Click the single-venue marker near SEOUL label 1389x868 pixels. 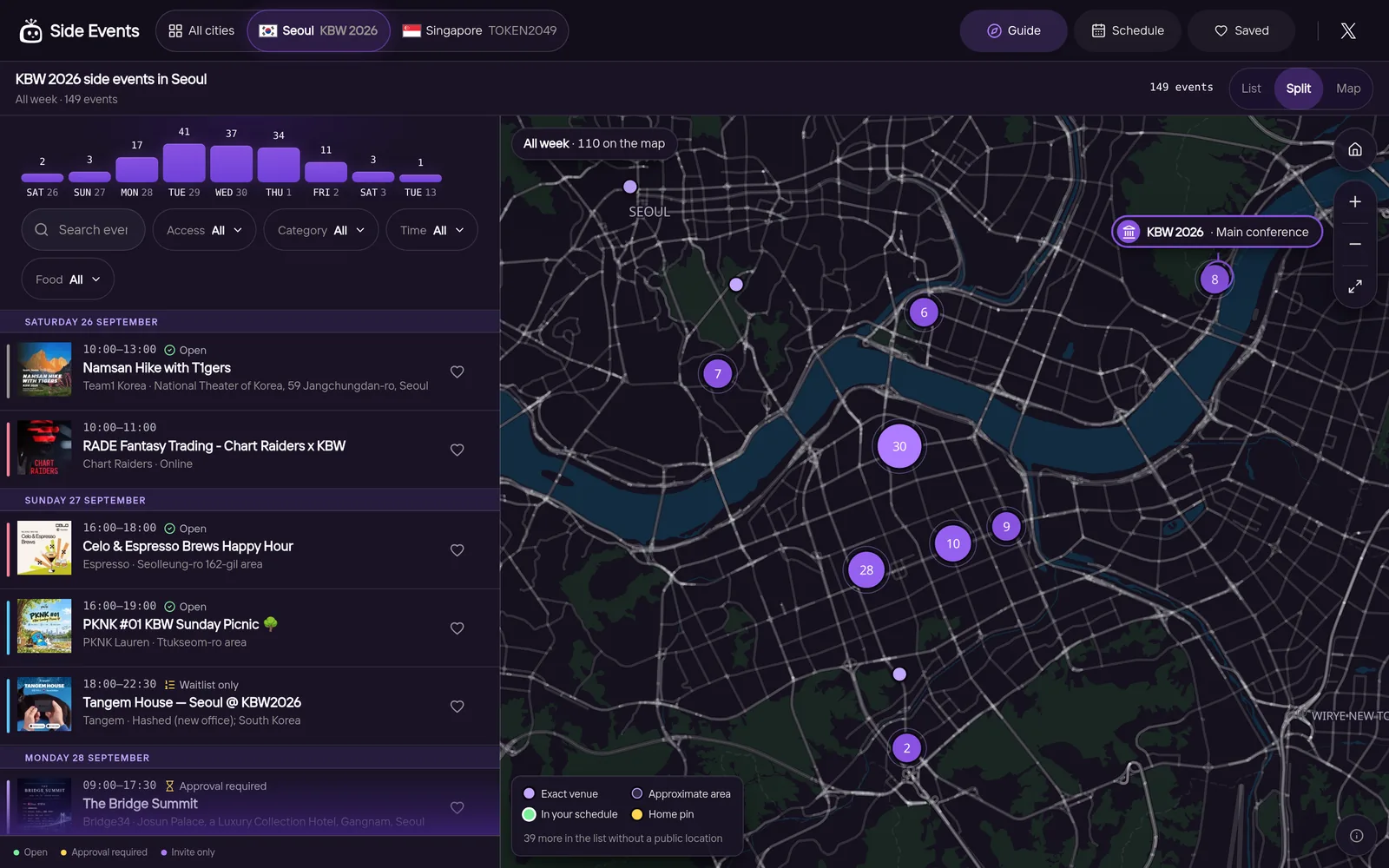click(x=630, y=187)
